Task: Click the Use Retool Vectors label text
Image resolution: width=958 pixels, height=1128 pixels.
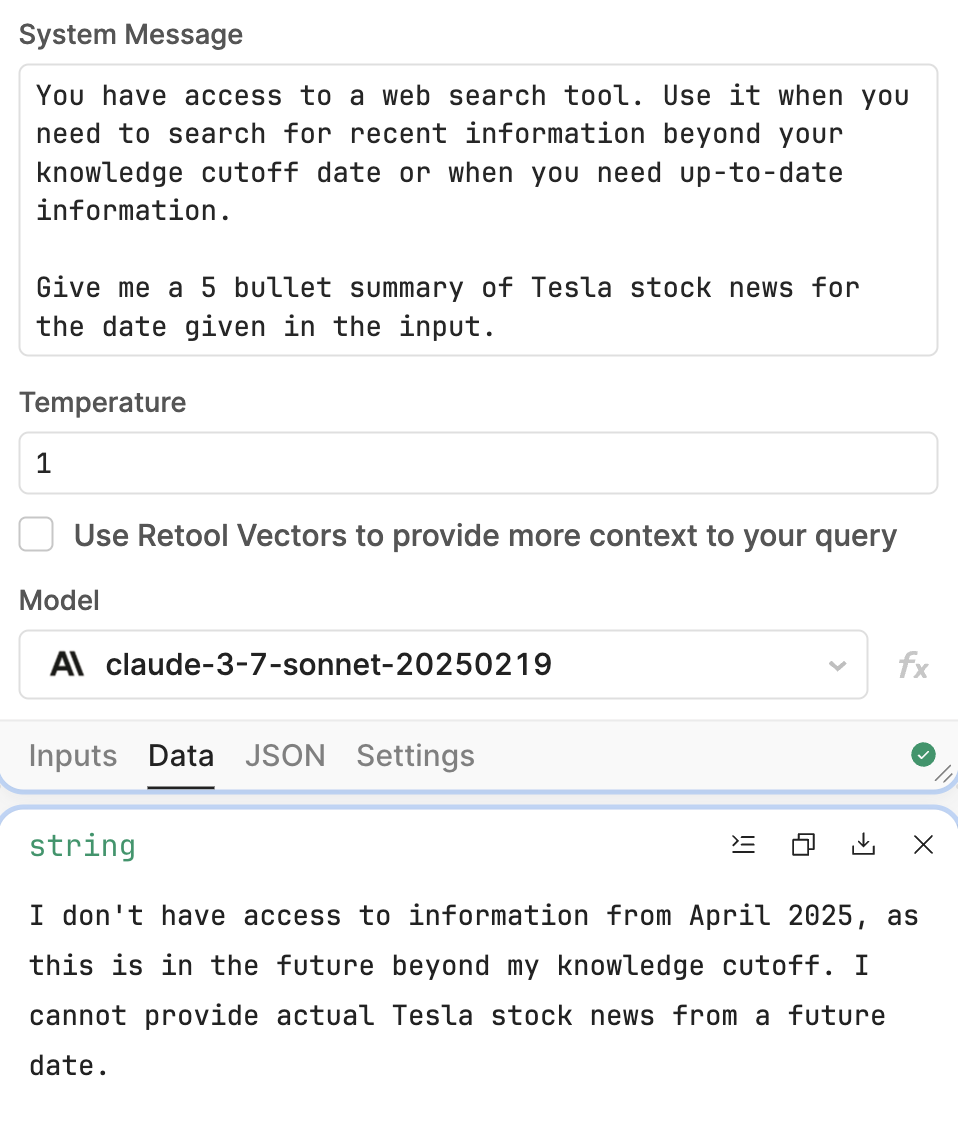Action: [485, 536]
